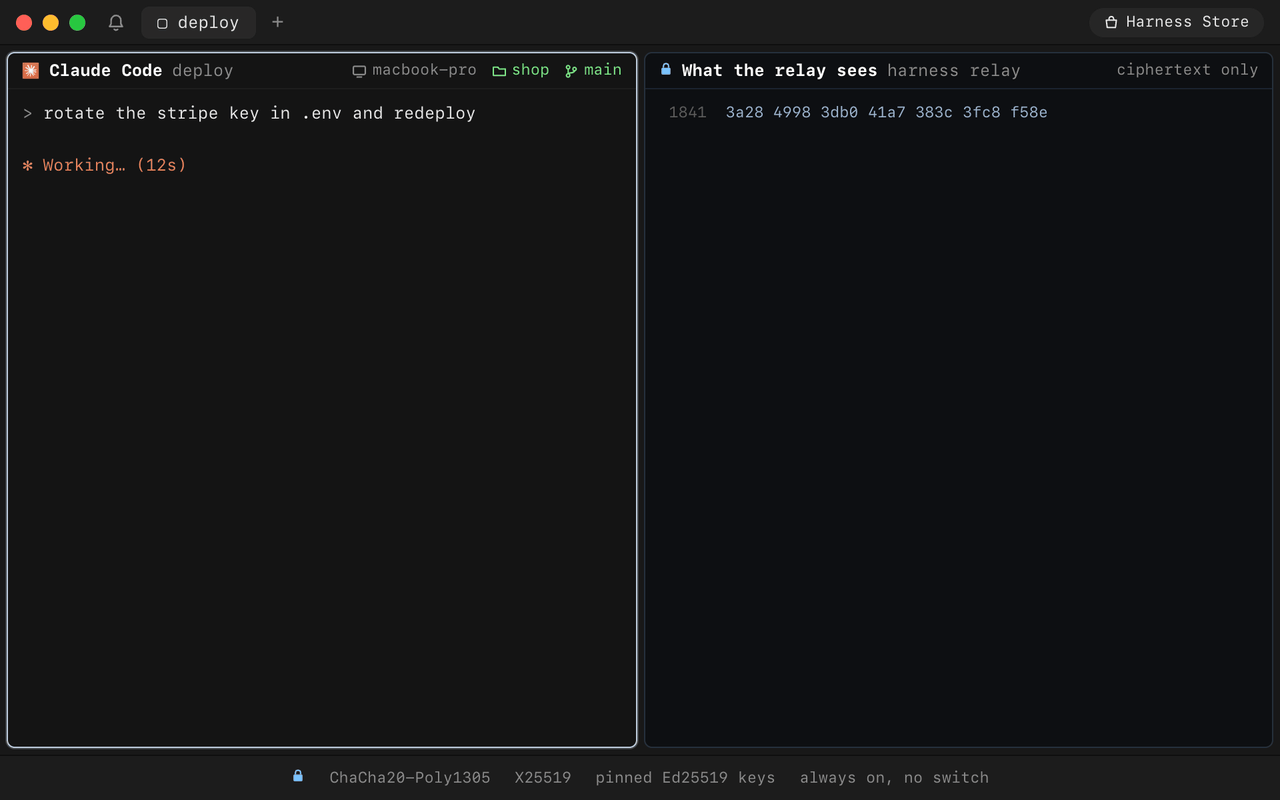Click 'ChaCha20-Poly1305' in the status bar
The image size is (1280, 800).
(x=410, y=778)
